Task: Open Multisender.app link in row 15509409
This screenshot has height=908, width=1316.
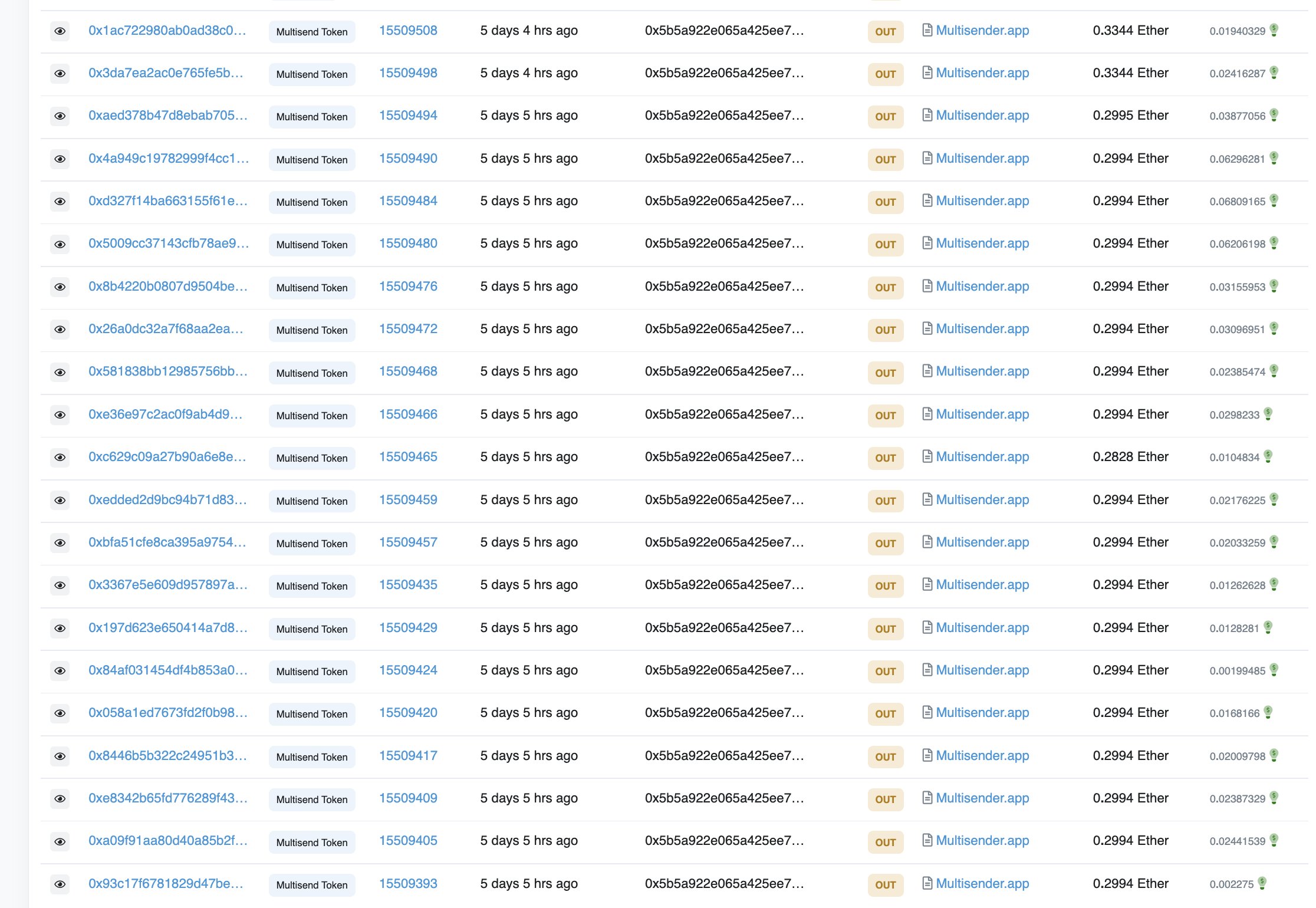Action: click(982, 798)
